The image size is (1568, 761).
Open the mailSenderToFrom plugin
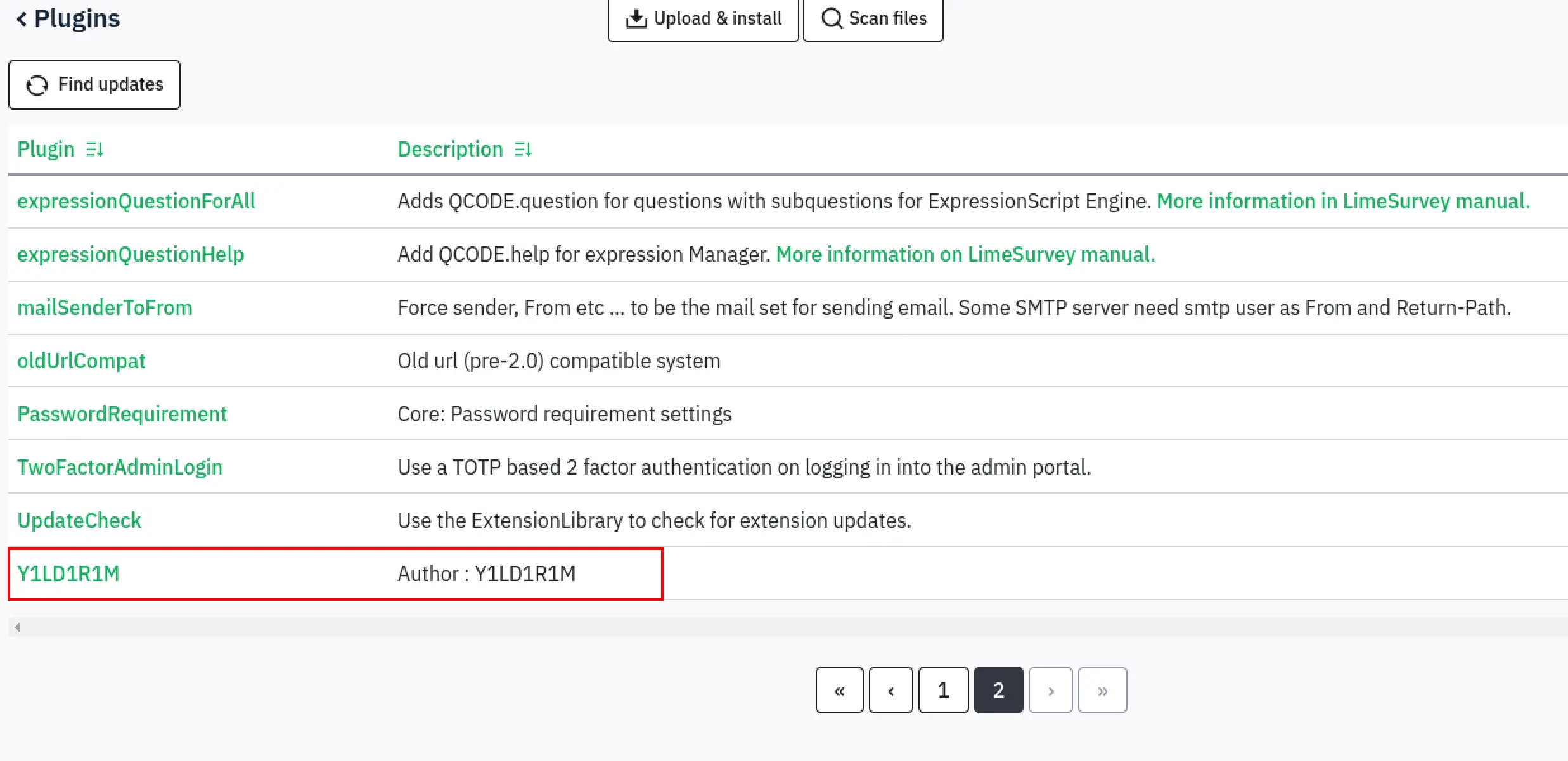[105, 308]
